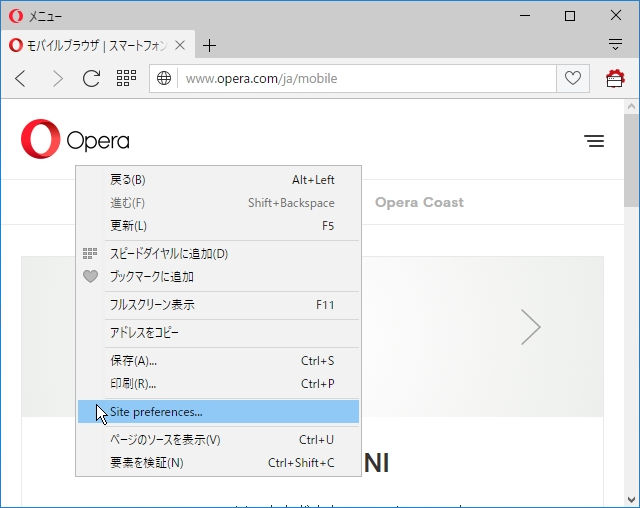This screenshot has height=508, width=640.
Task: Choose ブックマークに追加 menu entry
Action: pyautogui.click(x=218, y=277)
